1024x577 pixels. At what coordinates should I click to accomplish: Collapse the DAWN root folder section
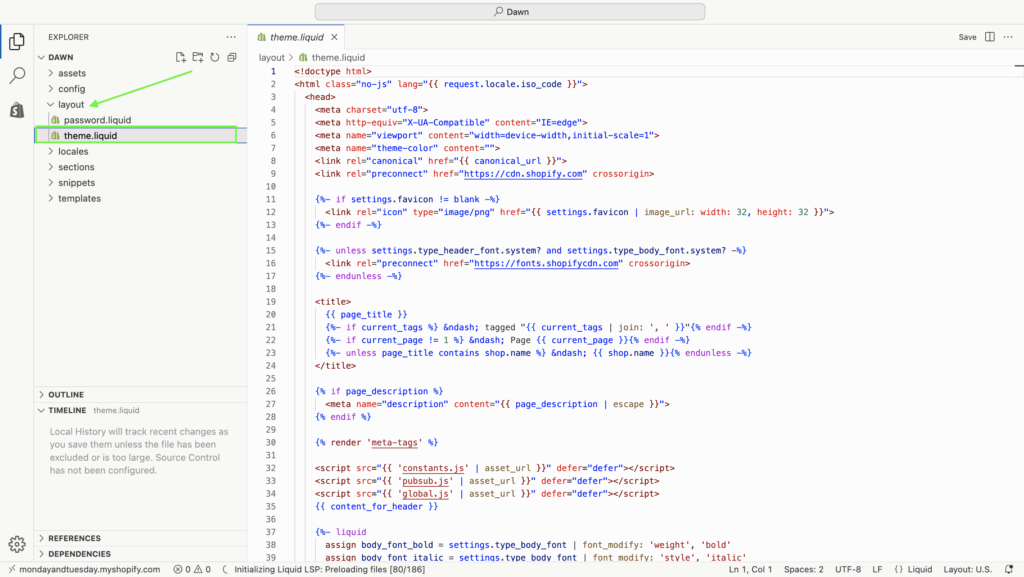click(41, 57)
